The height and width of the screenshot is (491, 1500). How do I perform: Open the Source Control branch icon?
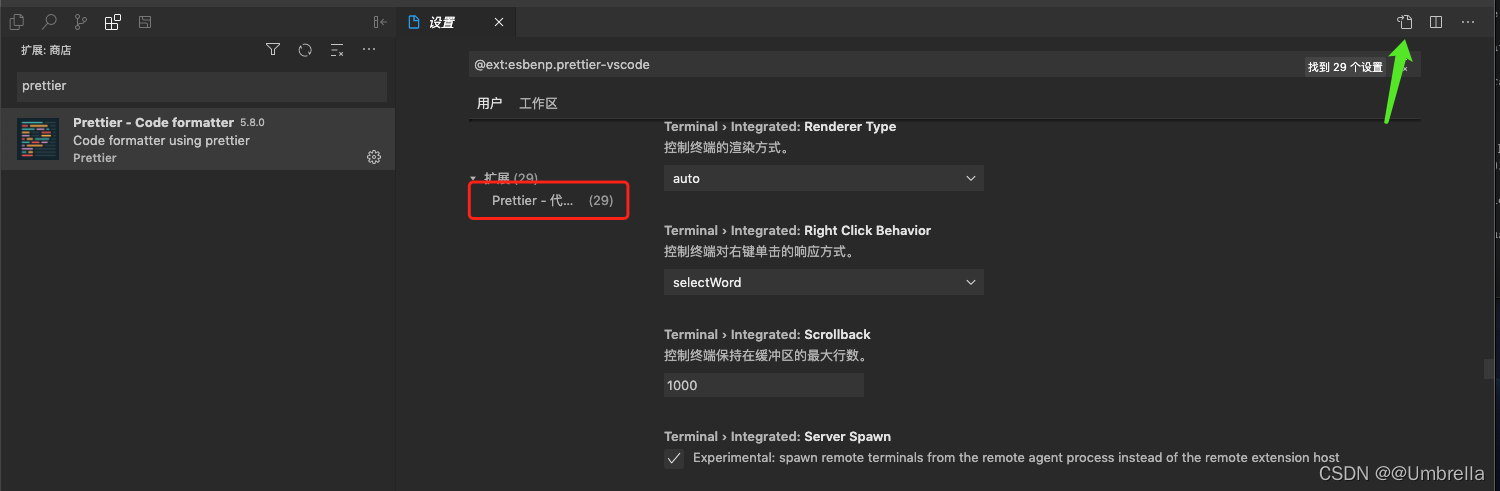click(x=81, y=22)
